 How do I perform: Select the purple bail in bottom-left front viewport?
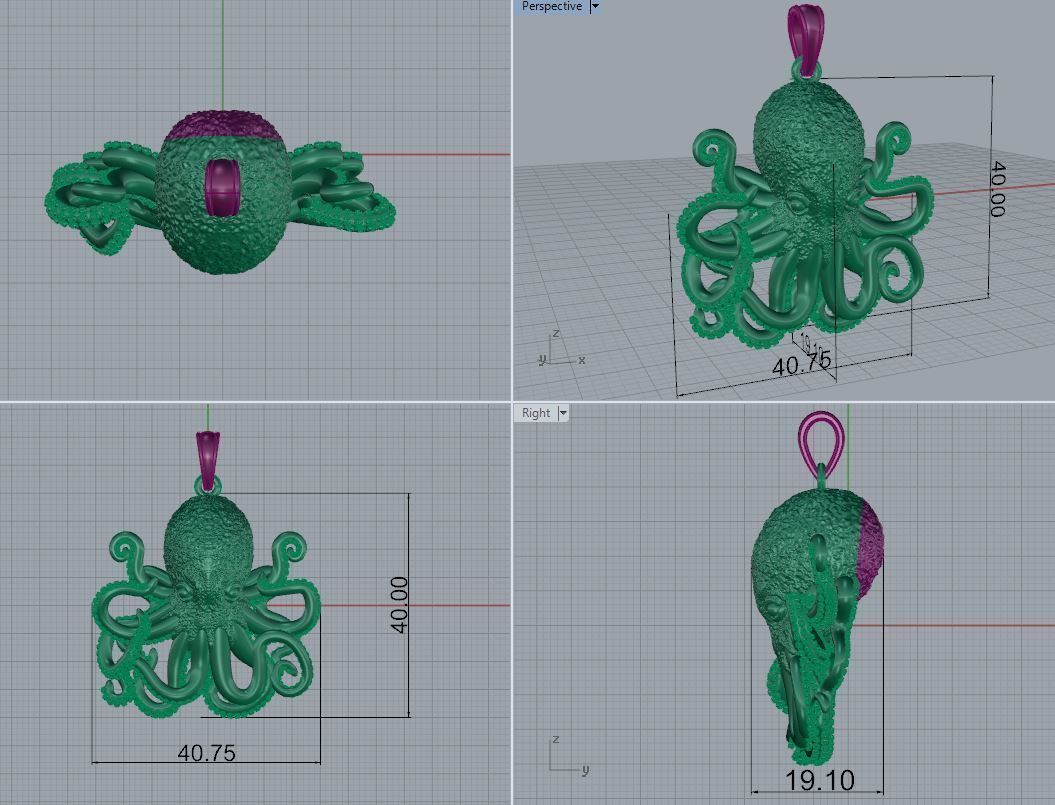click(x=208, y=459)
